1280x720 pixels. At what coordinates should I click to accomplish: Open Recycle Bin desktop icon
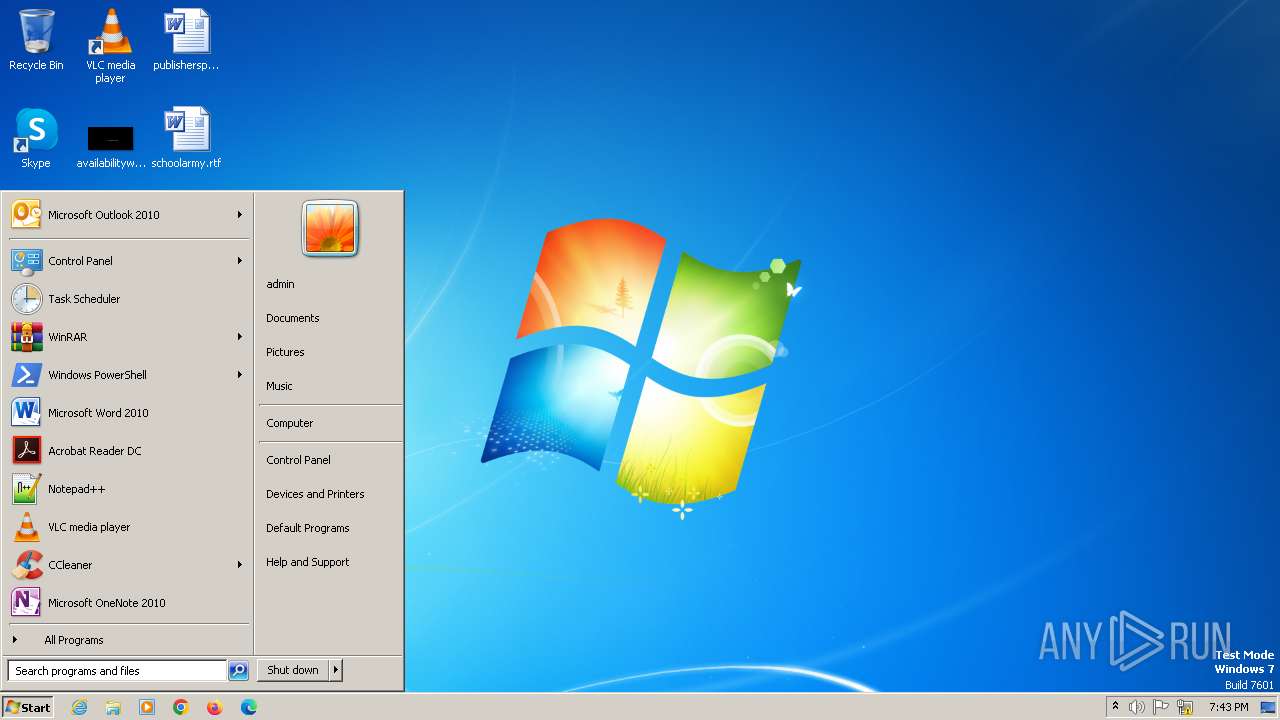point(36,40)
